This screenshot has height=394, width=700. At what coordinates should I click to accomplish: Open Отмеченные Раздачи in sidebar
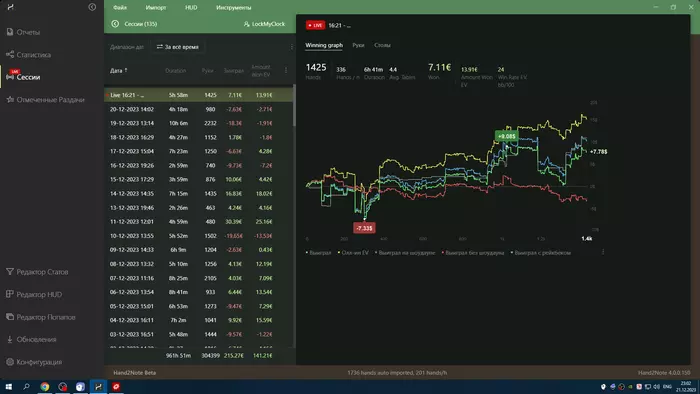coord(50,100)
